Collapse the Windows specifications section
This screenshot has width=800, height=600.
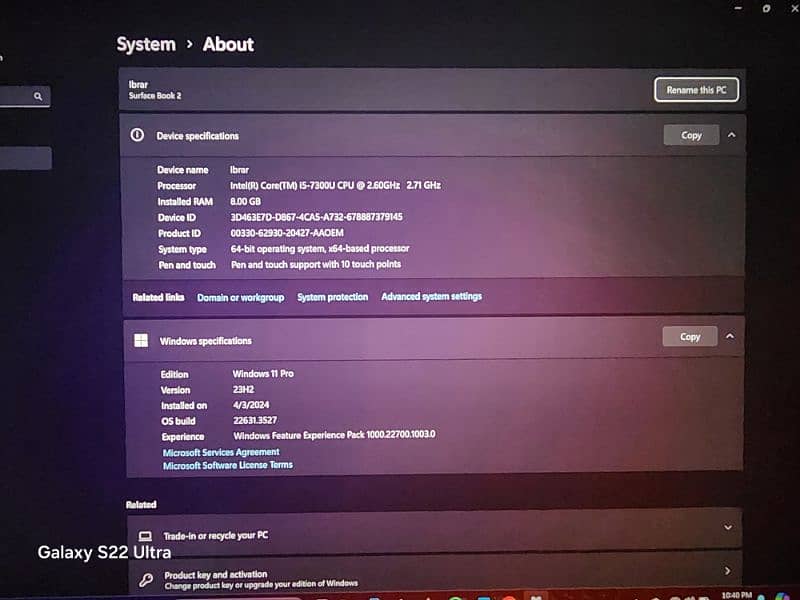point(730,337)
